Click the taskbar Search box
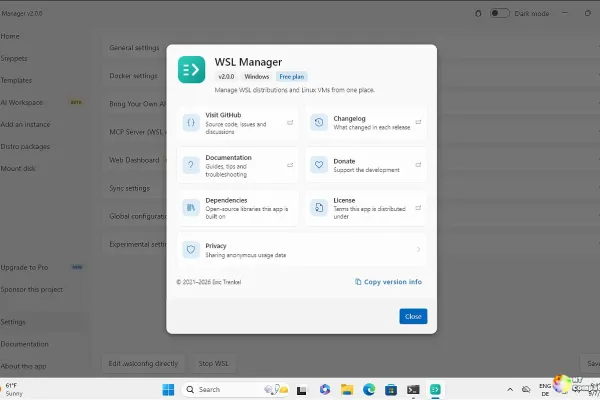This screenshot has height=400, width=600. click(235, 390)
